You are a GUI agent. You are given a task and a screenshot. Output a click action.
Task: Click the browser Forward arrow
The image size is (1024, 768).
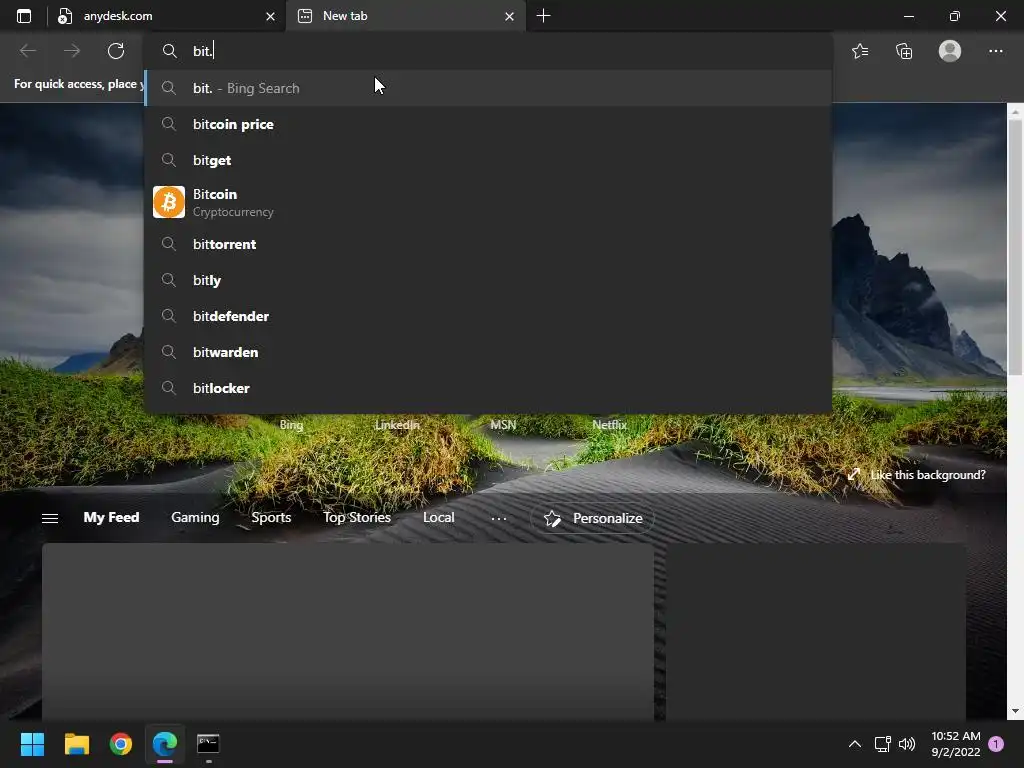pos(72,51)
